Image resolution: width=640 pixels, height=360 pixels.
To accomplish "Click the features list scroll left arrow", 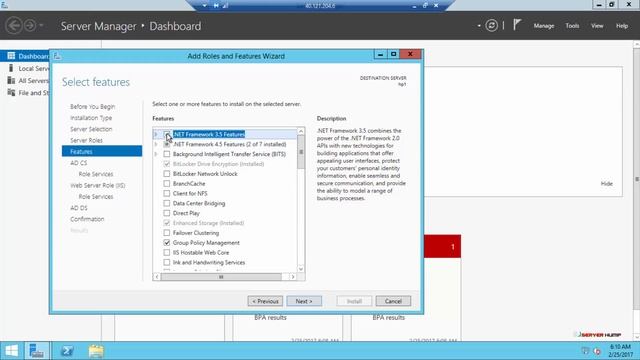I will [157, 277].
